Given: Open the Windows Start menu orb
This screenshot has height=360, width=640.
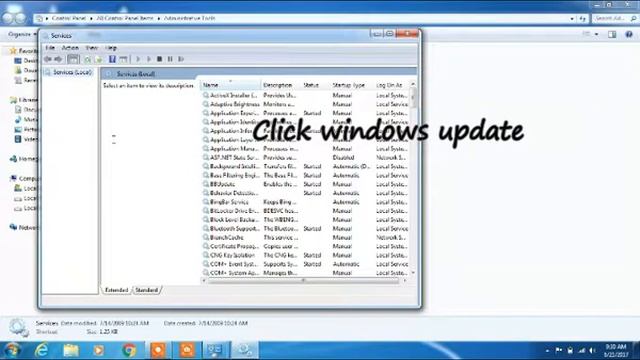Looking at the screenshot, I should (12, 350).
